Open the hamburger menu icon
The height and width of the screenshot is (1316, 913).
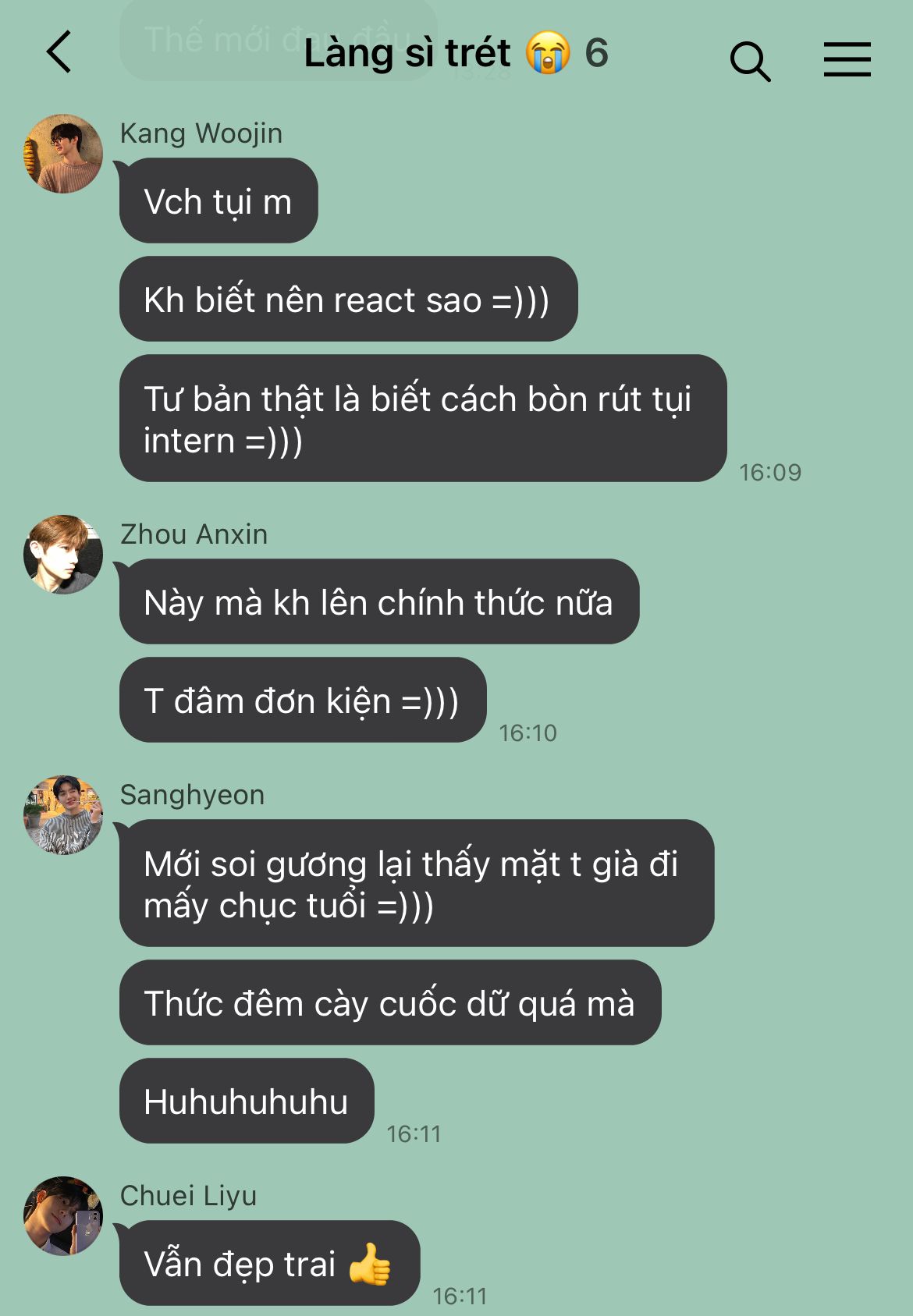pos(847,59)
